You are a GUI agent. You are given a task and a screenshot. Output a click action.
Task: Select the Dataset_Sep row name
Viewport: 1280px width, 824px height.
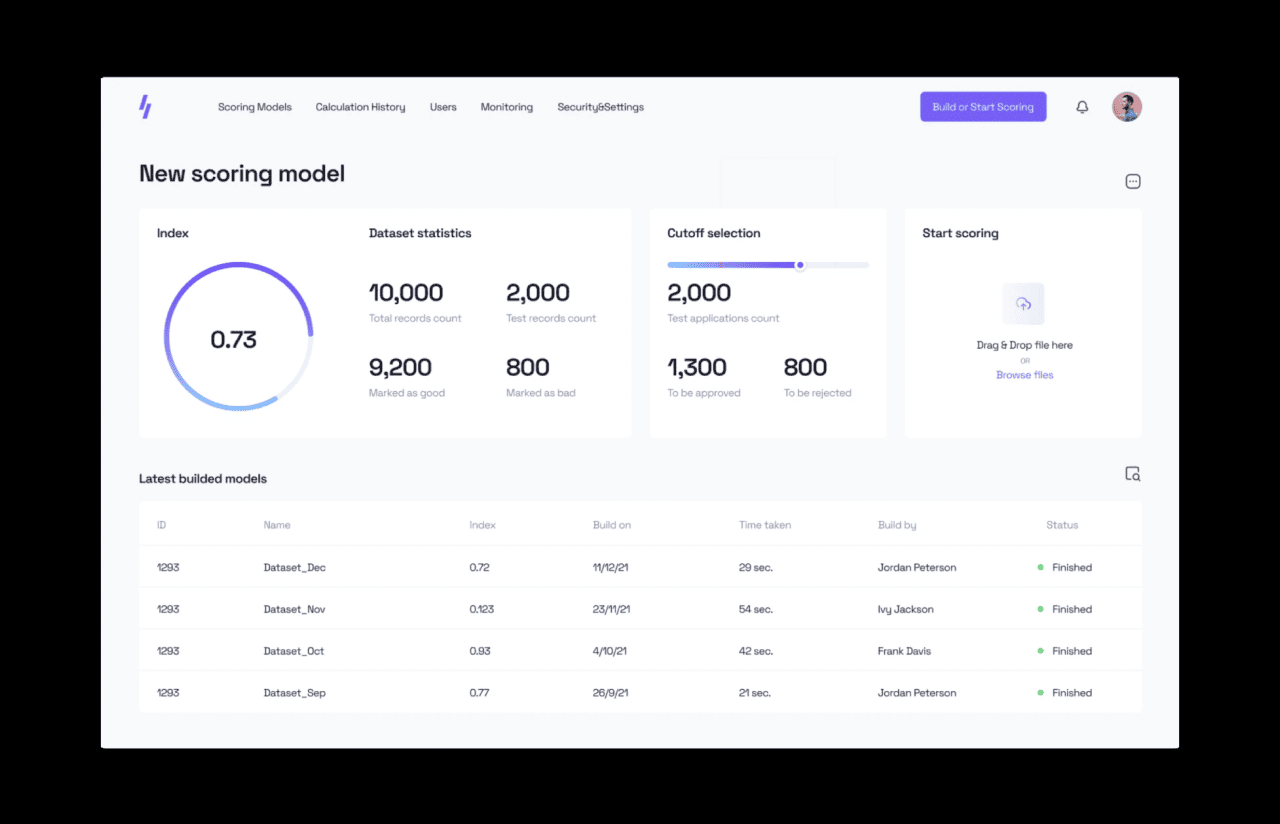[x=295, y=693]
